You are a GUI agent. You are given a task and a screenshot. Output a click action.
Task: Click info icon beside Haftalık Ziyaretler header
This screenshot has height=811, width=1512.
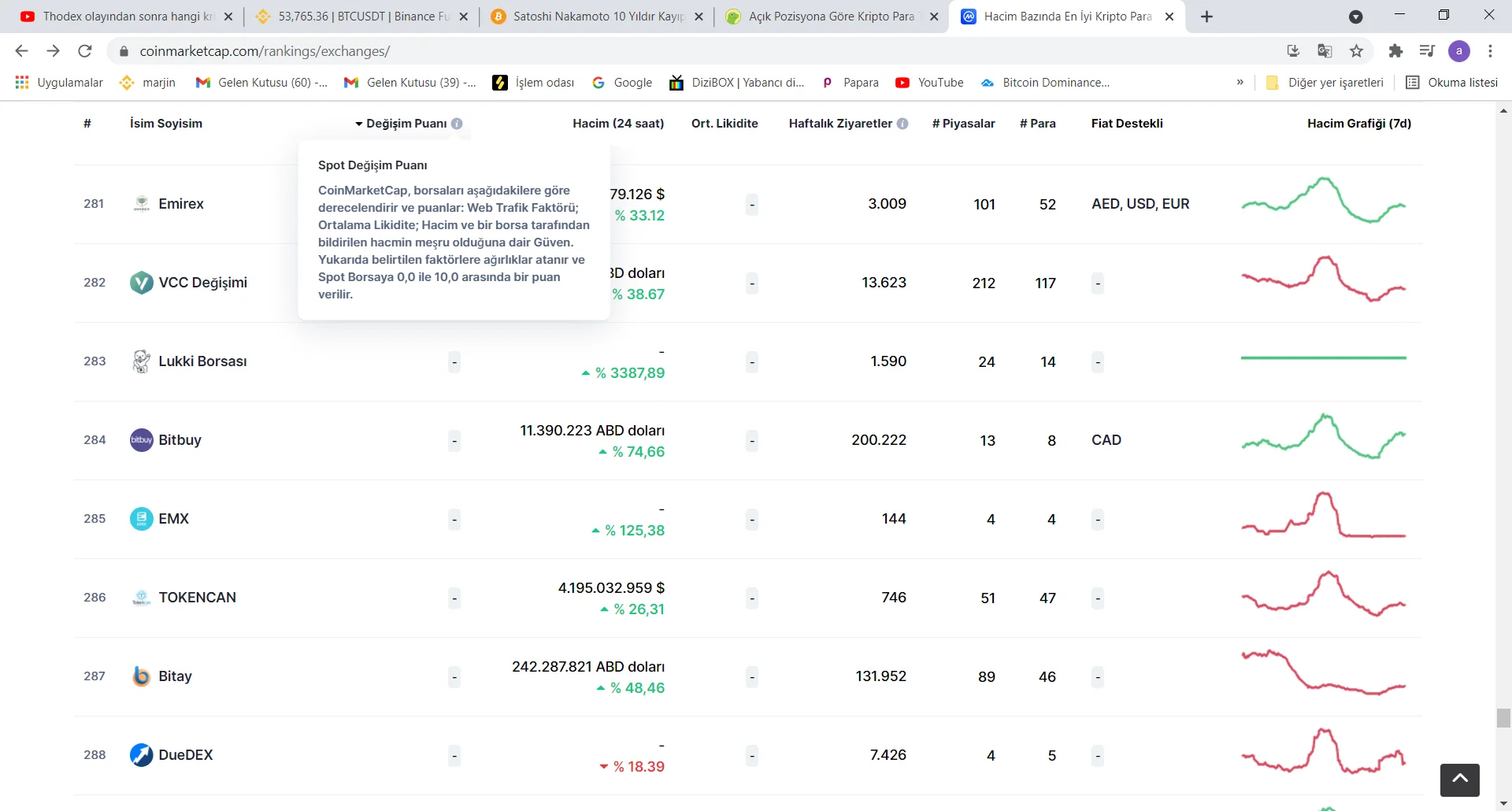click(902, 124)
